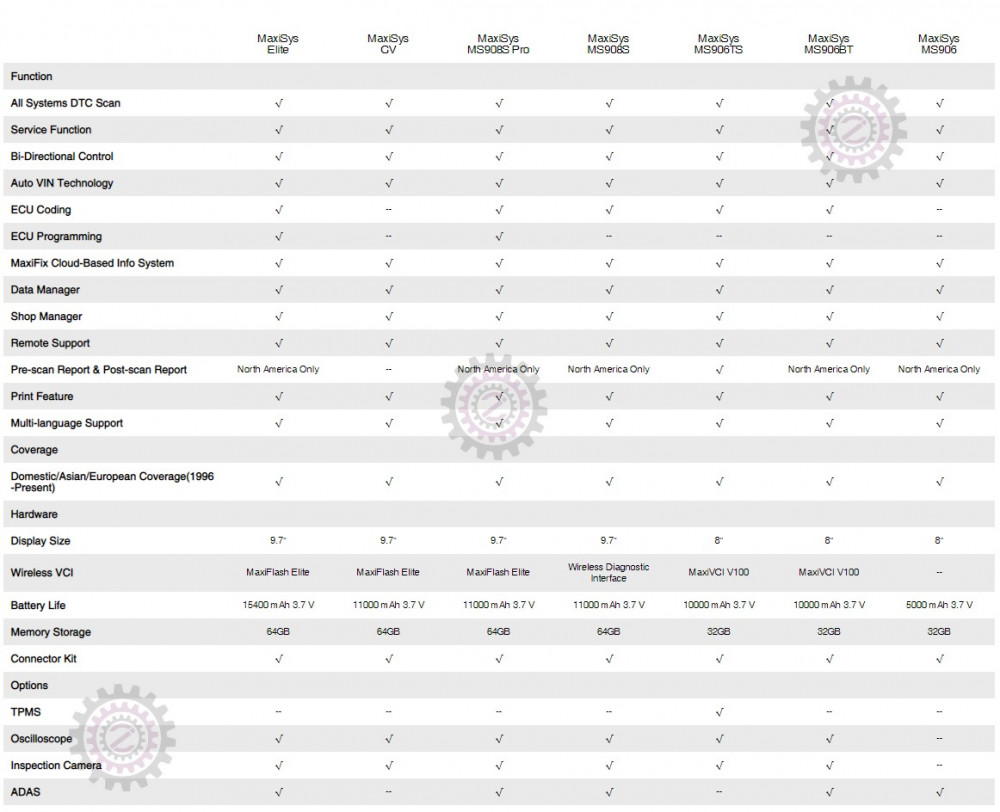Screen dimensions: 1000x812
Task: Click the Inspection Camera checkmark under MaxiSys CV
Action: tap(388, 766)
